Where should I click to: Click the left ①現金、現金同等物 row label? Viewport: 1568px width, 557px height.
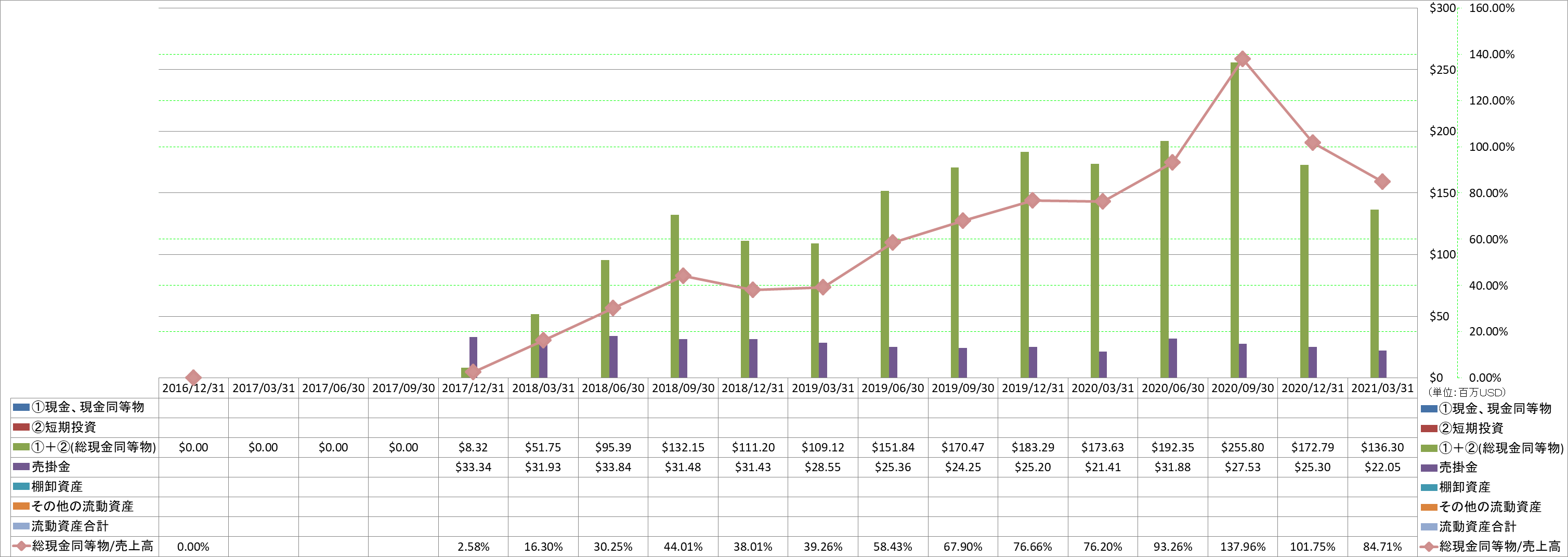(x=88, y=407)
